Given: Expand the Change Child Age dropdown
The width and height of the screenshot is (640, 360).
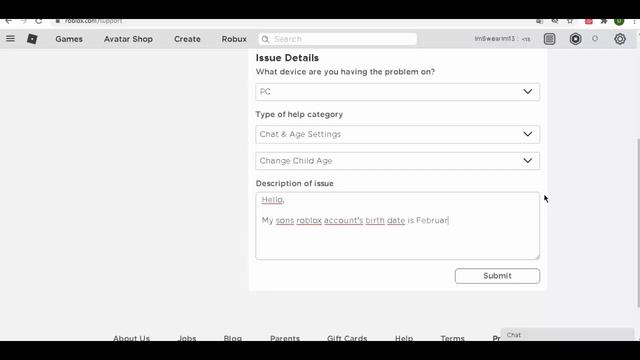Looking at the screenshot, I should (x=398, y=161).
